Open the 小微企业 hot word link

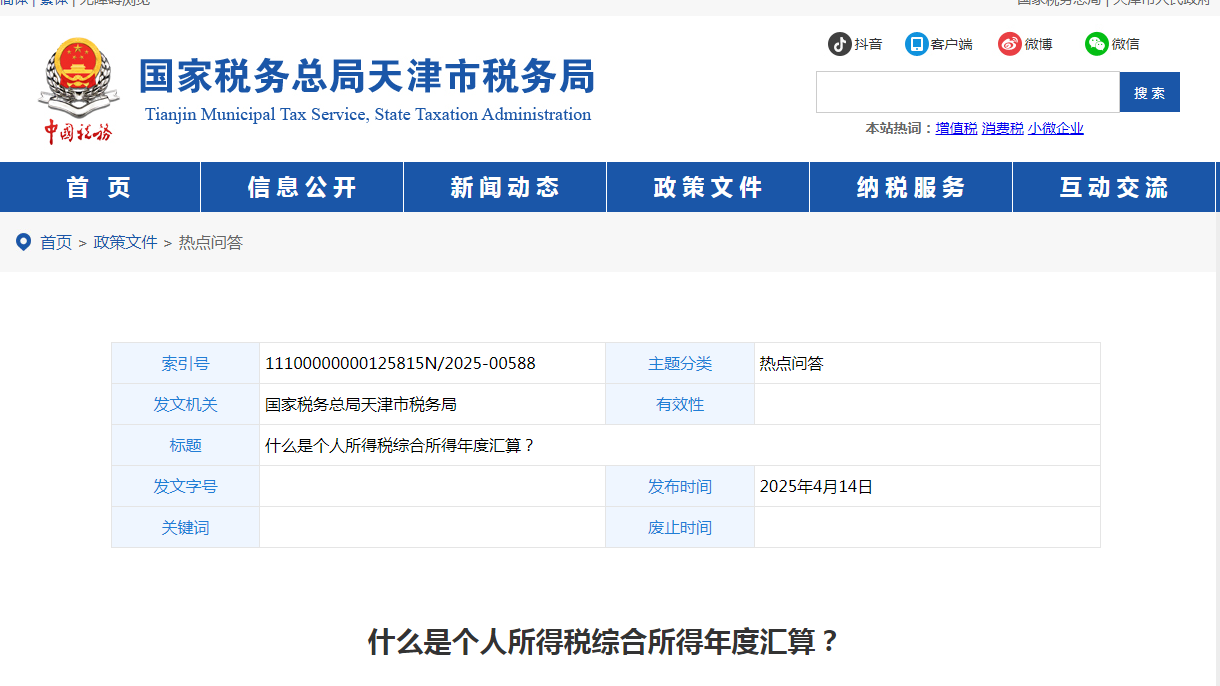click(x=1055, y=128)
